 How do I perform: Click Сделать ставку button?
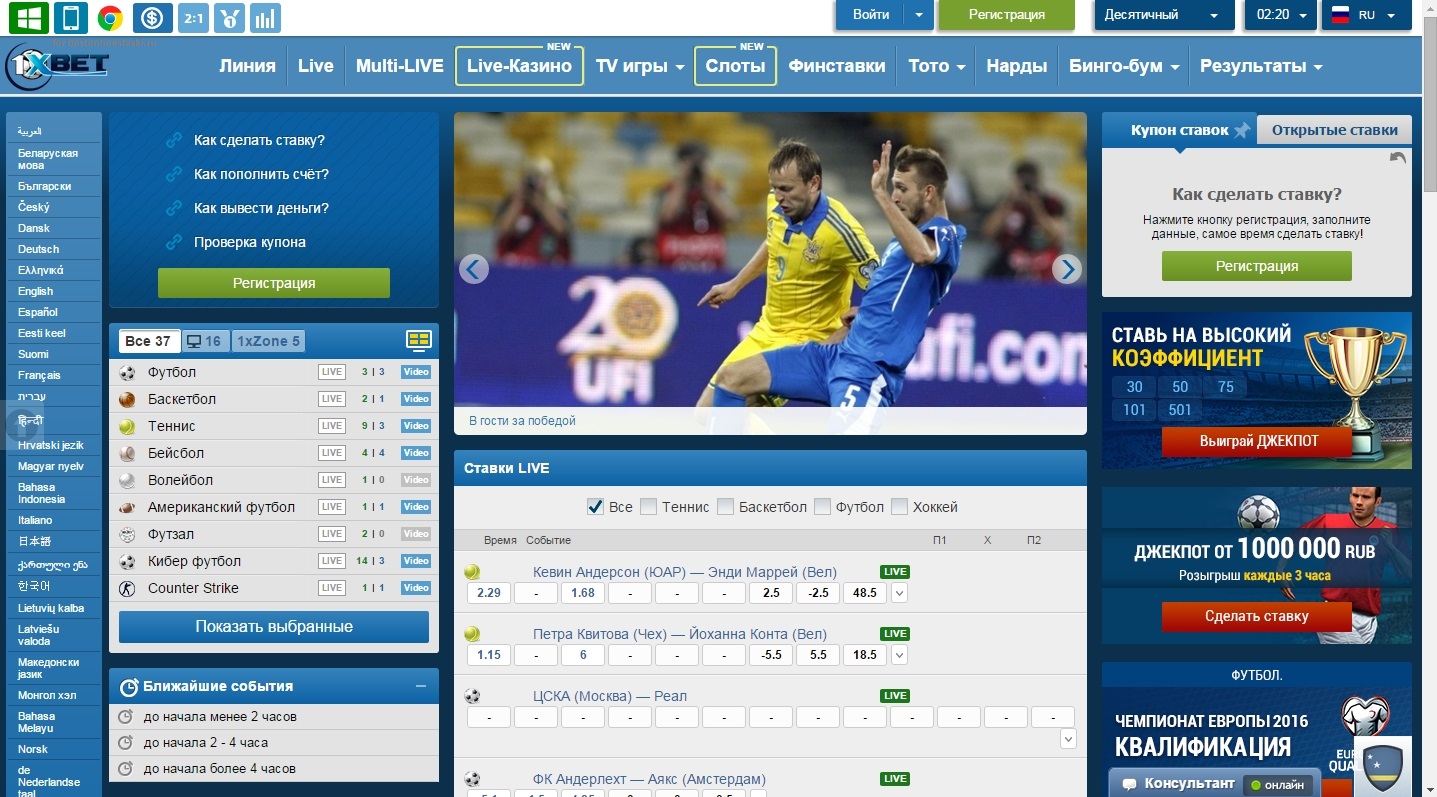tap(1257, 616)
